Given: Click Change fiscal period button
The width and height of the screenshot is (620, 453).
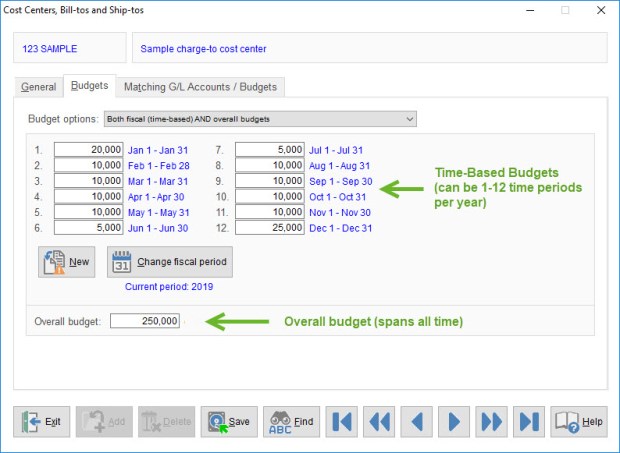Looking at the screenshot, I should pos(170,262).
